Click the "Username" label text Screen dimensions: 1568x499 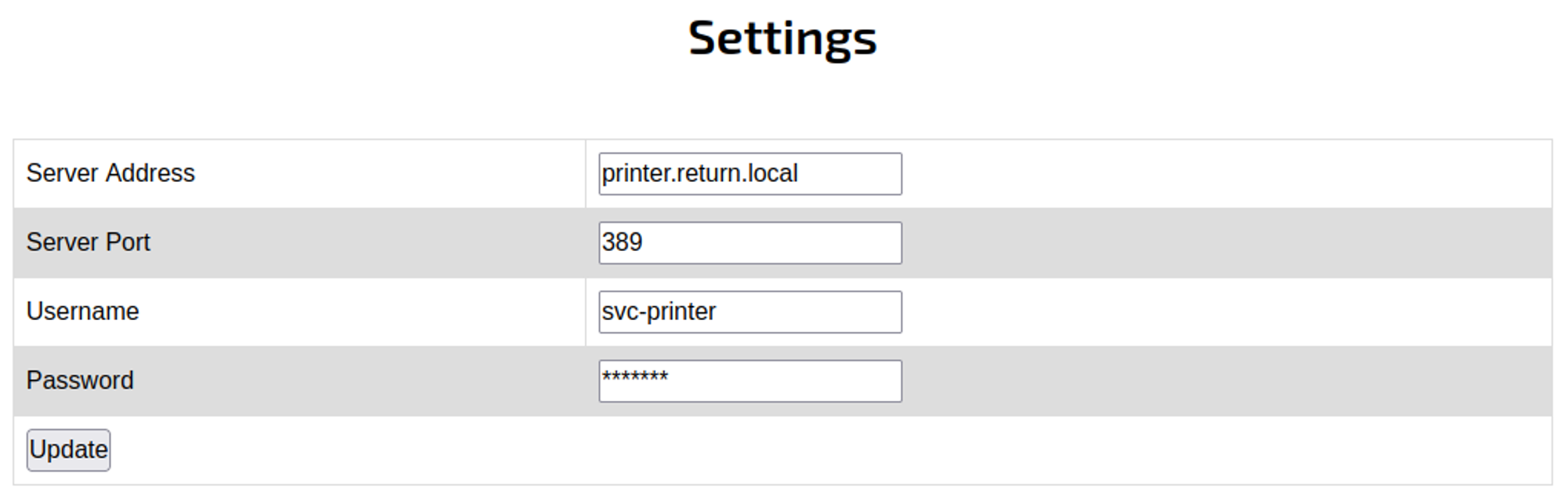(82, 311)
